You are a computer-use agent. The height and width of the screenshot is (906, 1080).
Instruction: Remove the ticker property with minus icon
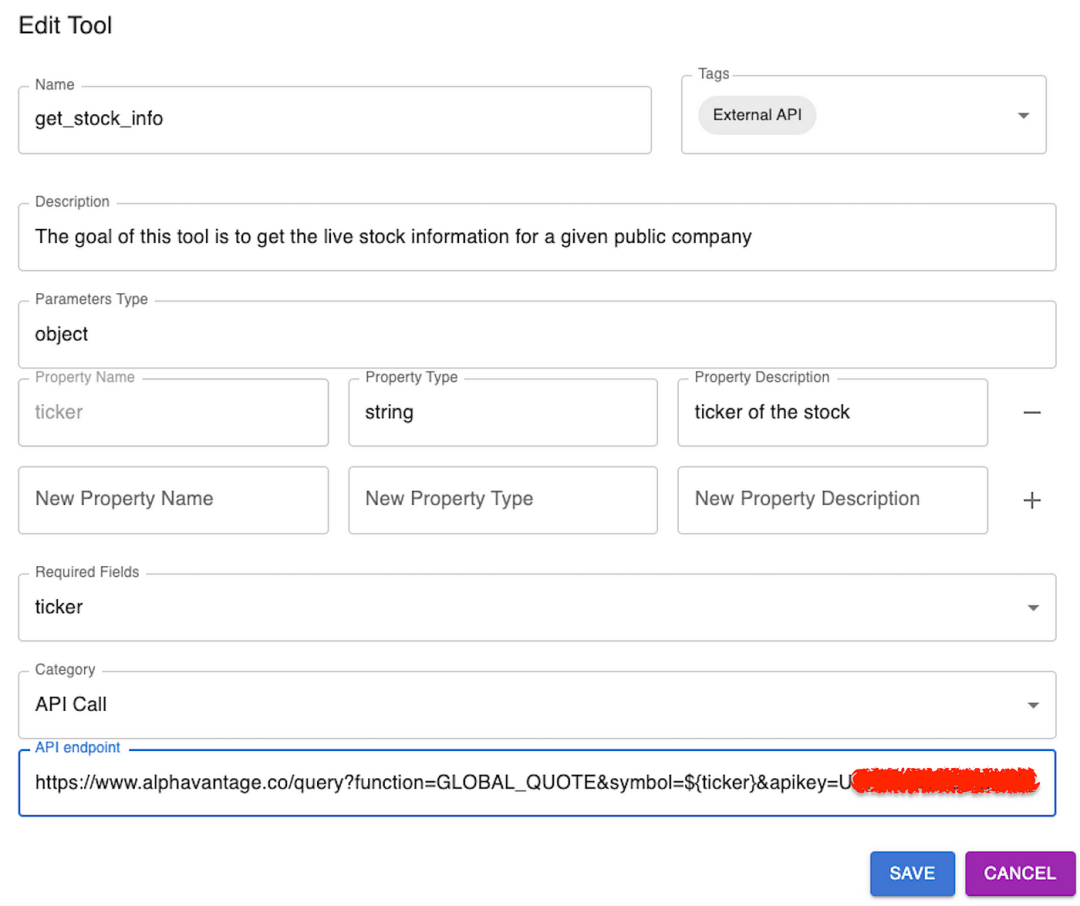pos(1032,412)
